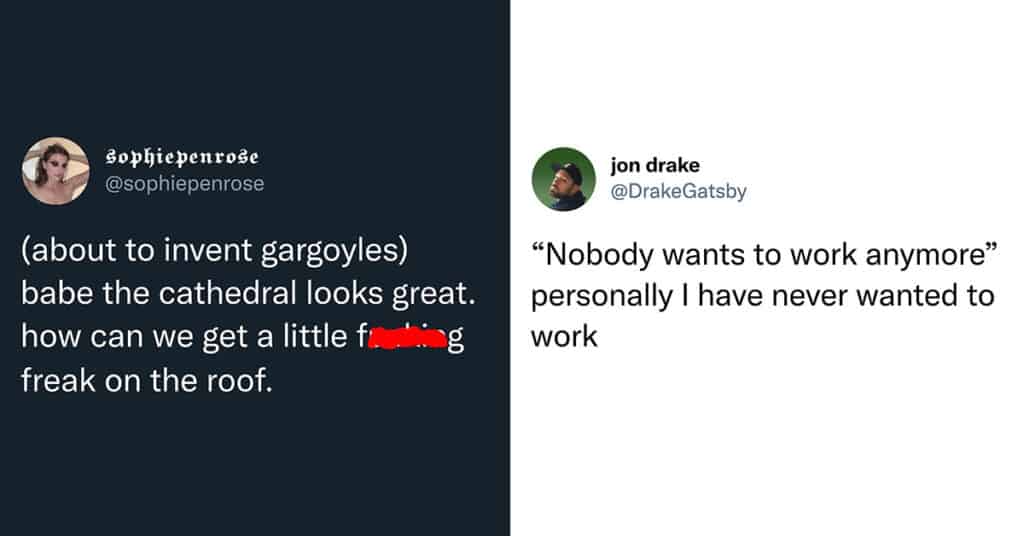Visit the @DrakeGatsby handle link
1024x536 pixels.
(678, 191)
